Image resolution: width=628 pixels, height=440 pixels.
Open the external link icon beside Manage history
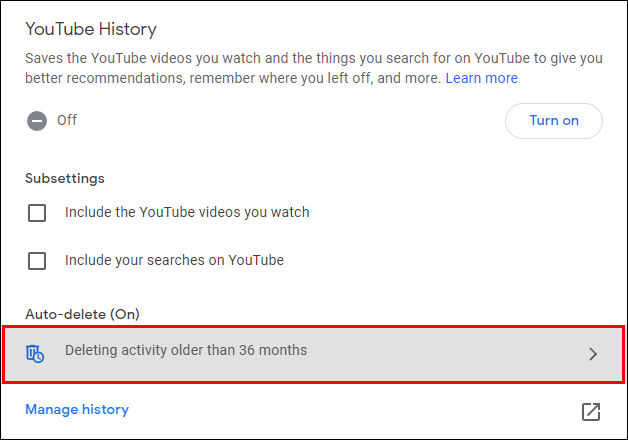pos(591,411)
